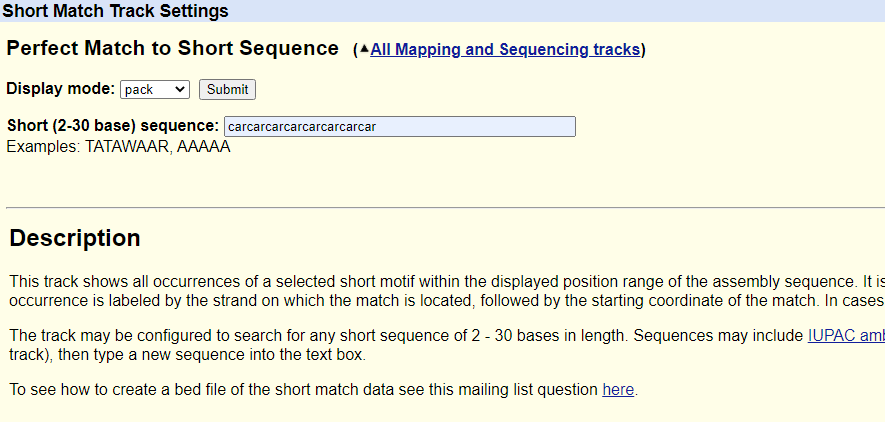
Task: Click the paragraph starting "This track shows"
Action: (x=445, y=291)
